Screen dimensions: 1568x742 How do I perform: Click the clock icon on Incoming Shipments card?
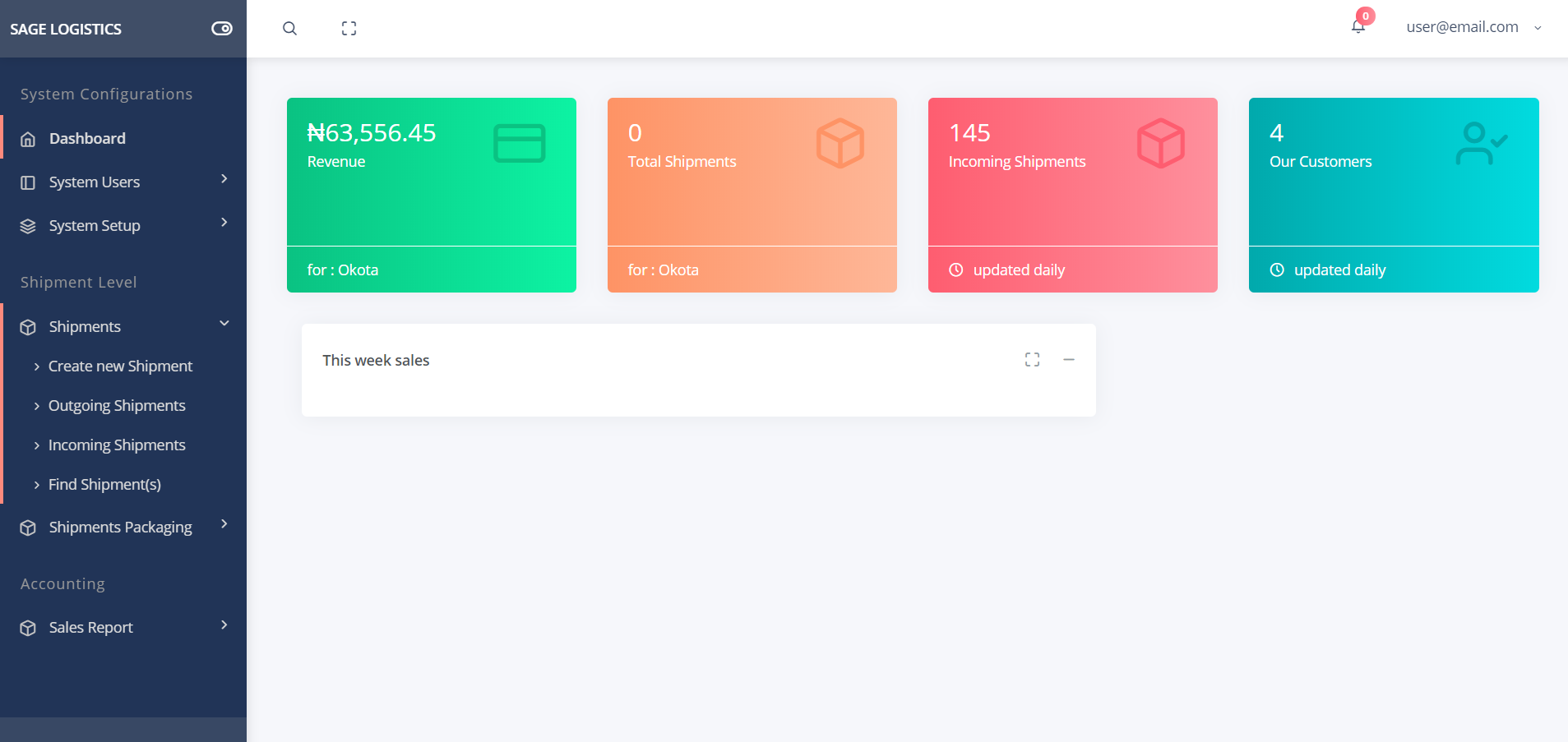[x=955, y=270]
